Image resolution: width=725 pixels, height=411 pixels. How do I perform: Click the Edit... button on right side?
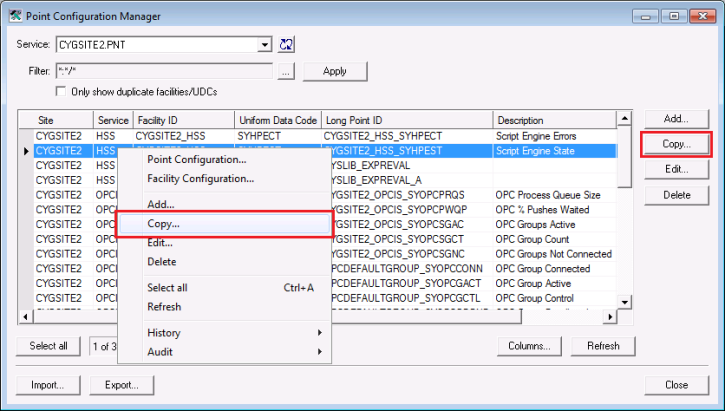[676, 169]
